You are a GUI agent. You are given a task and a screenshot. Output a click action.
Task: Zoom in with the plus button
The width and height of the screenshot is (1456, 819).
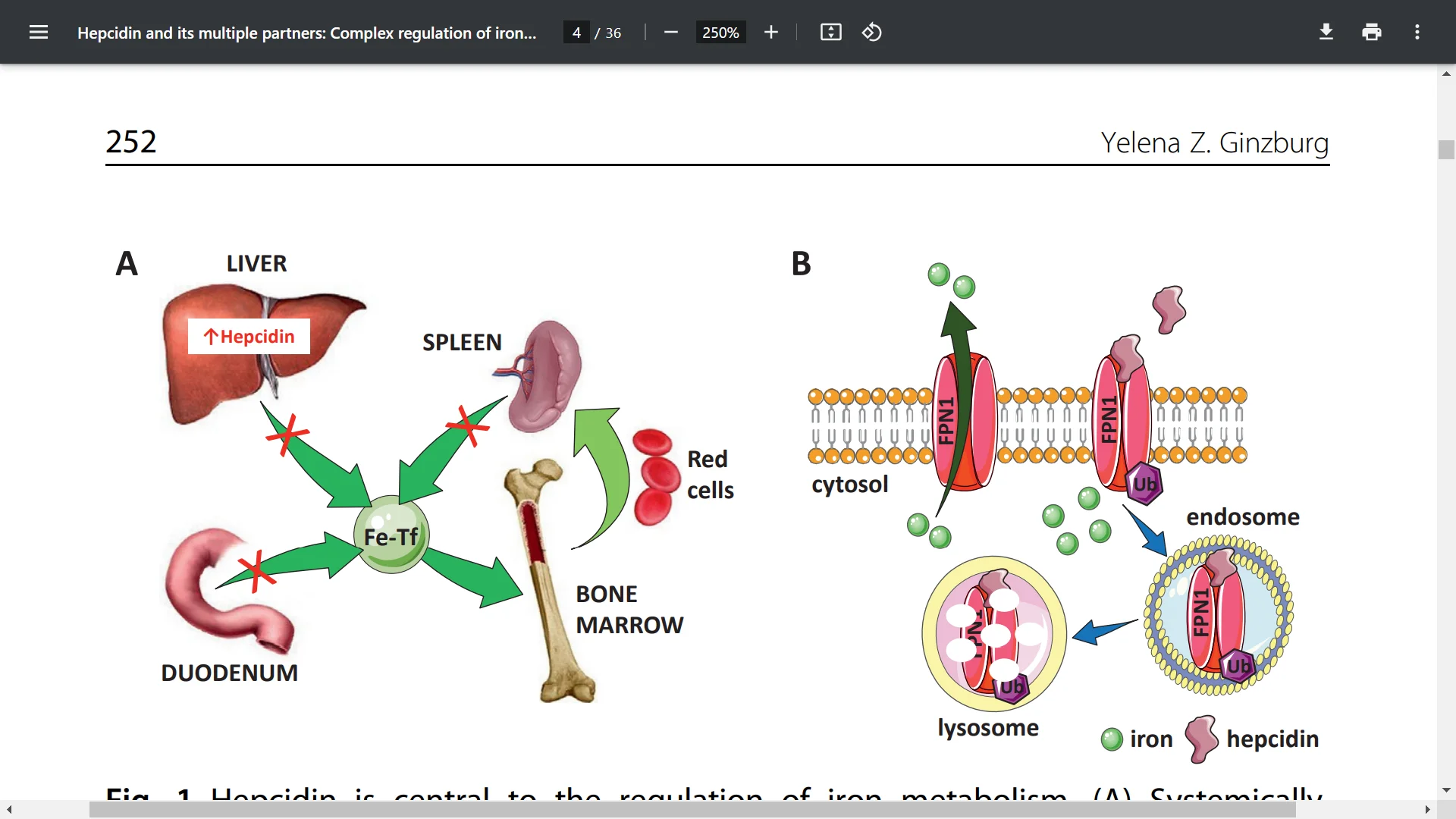point(771,32)
